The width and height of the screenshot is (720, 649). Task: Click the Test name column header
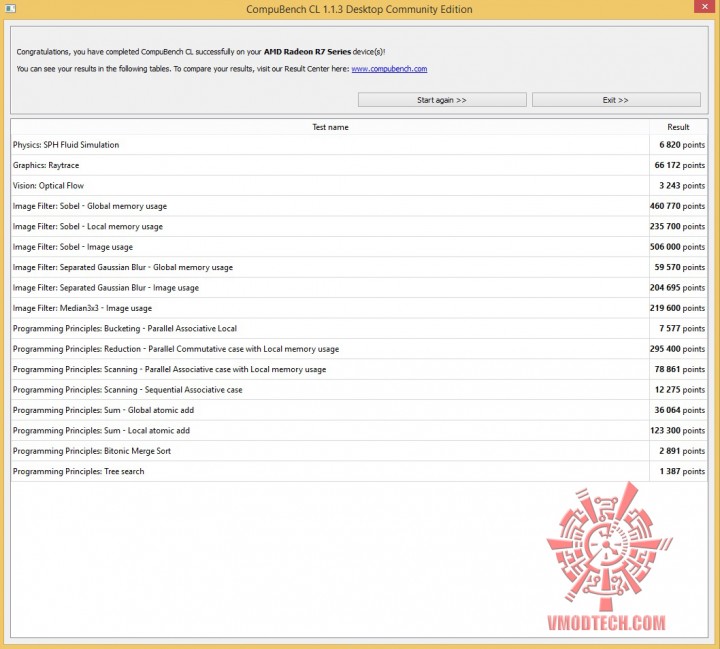point(330,127)
